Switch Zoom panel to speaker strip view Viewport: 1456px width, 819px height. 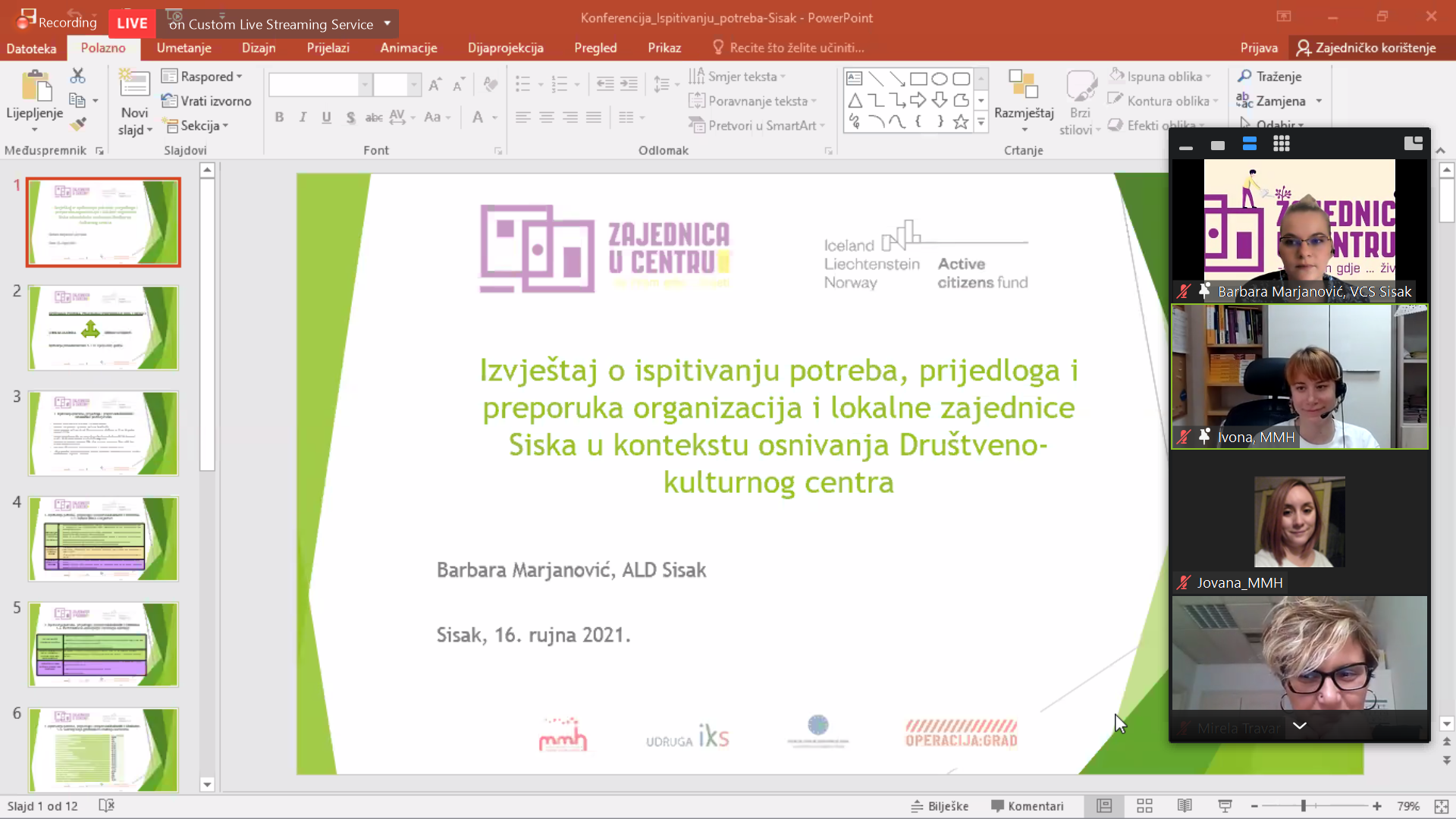[x=1250, y=144]
